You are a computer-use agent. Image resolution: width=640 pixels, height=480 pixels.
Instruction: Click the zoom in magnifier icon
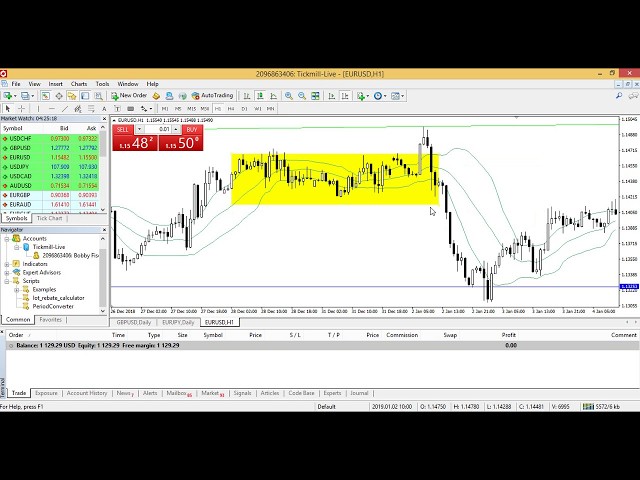289,96
